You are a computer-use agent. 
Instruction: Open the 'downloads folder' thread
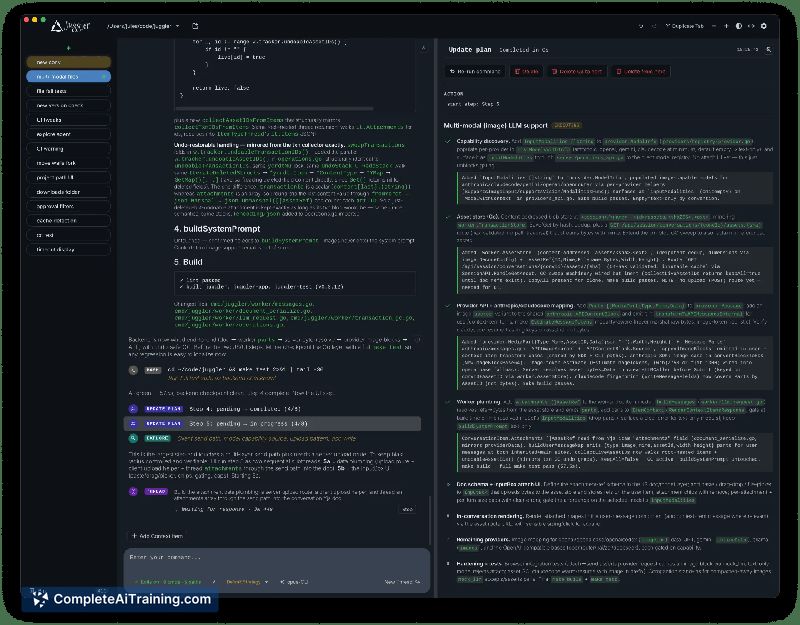68,192
